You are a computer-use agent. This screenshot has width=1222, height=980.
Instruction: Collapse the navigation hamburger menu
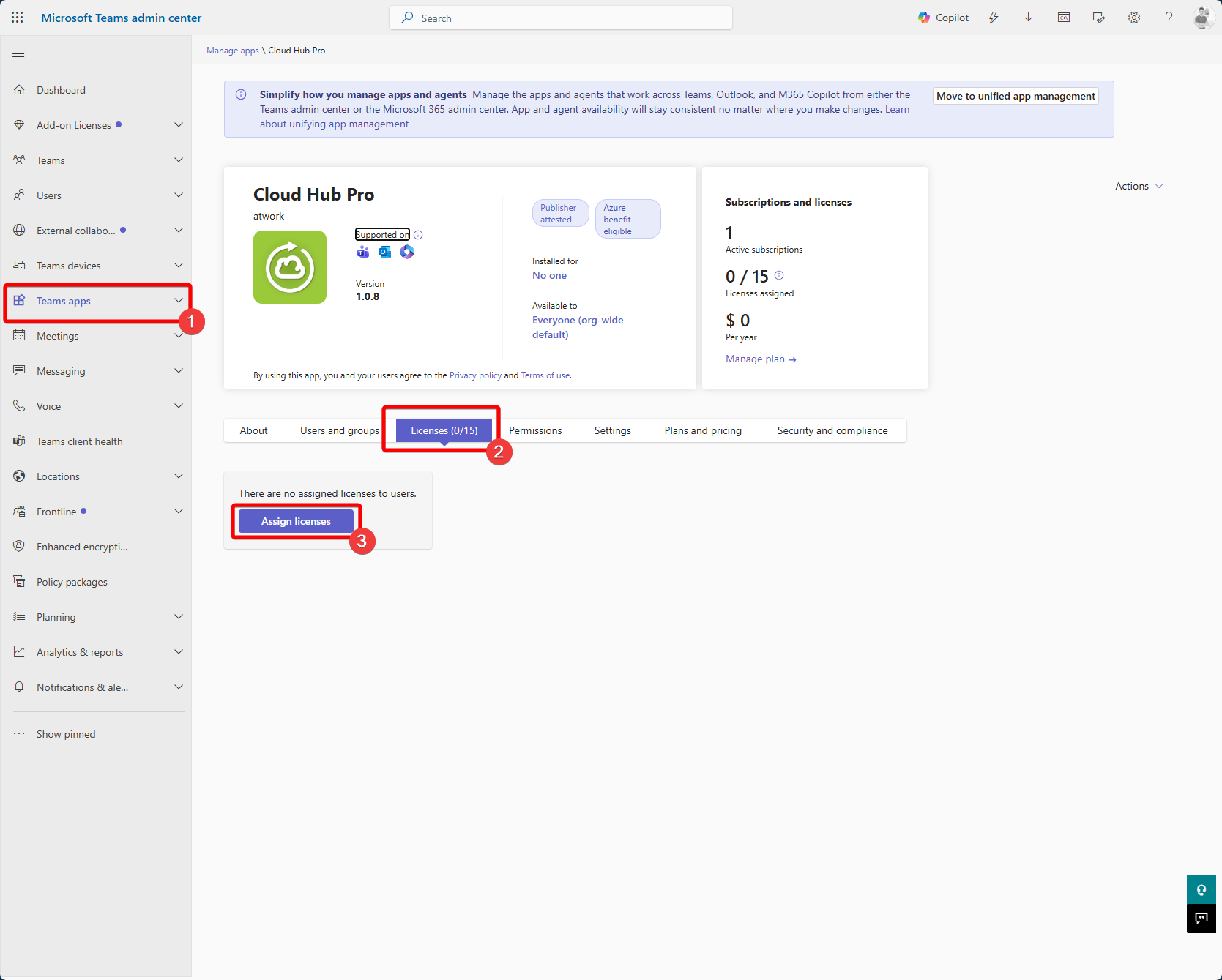click(x=18, y=53)
